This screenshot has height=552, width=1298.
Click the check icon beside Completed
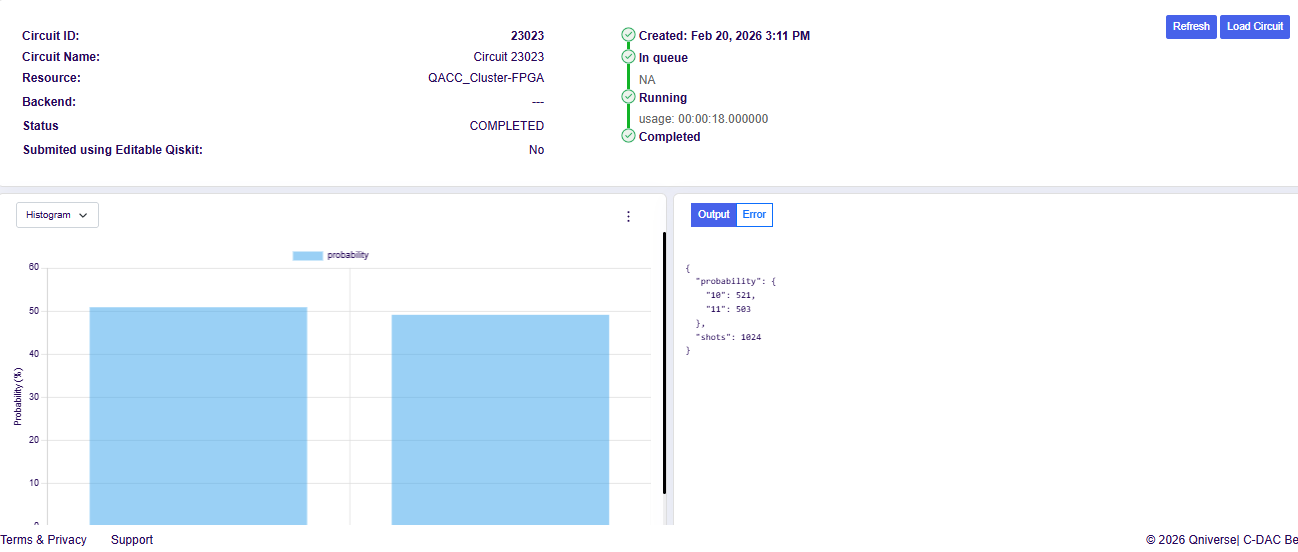click(x=628, y=136)
